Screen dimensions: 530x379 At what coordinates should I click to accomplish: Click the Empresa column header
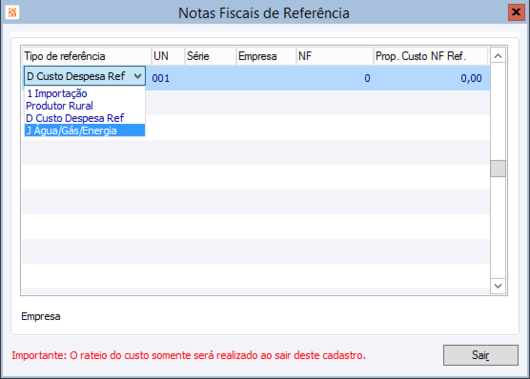pyautogui.click(x=266, y=56)
